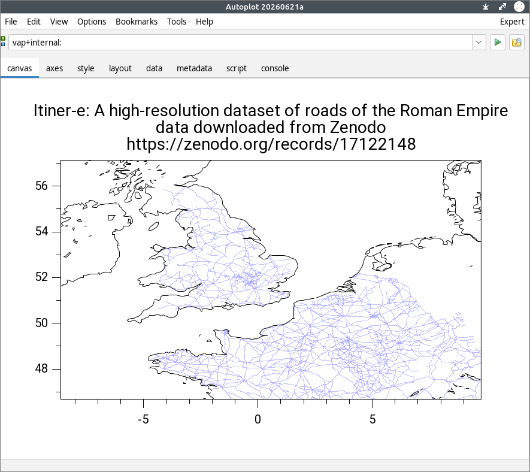This screenshot has height=472, width=530.
Task: Click the data source type icon beside the address bar
Action: [3, 42]
